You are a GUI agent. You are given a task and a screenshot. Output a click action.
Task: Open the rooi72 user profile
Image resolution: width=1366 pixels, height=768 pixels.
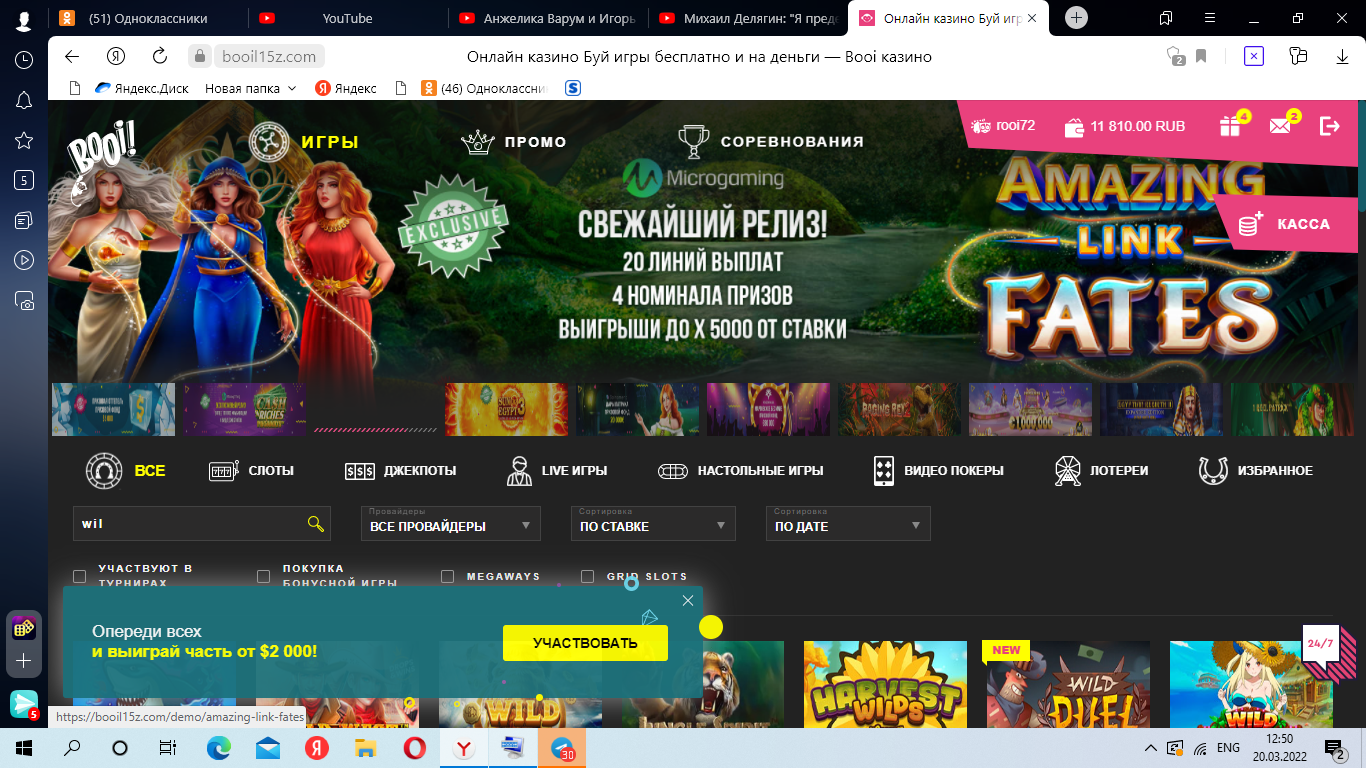pyautogui.click(x=1003, y=126)
